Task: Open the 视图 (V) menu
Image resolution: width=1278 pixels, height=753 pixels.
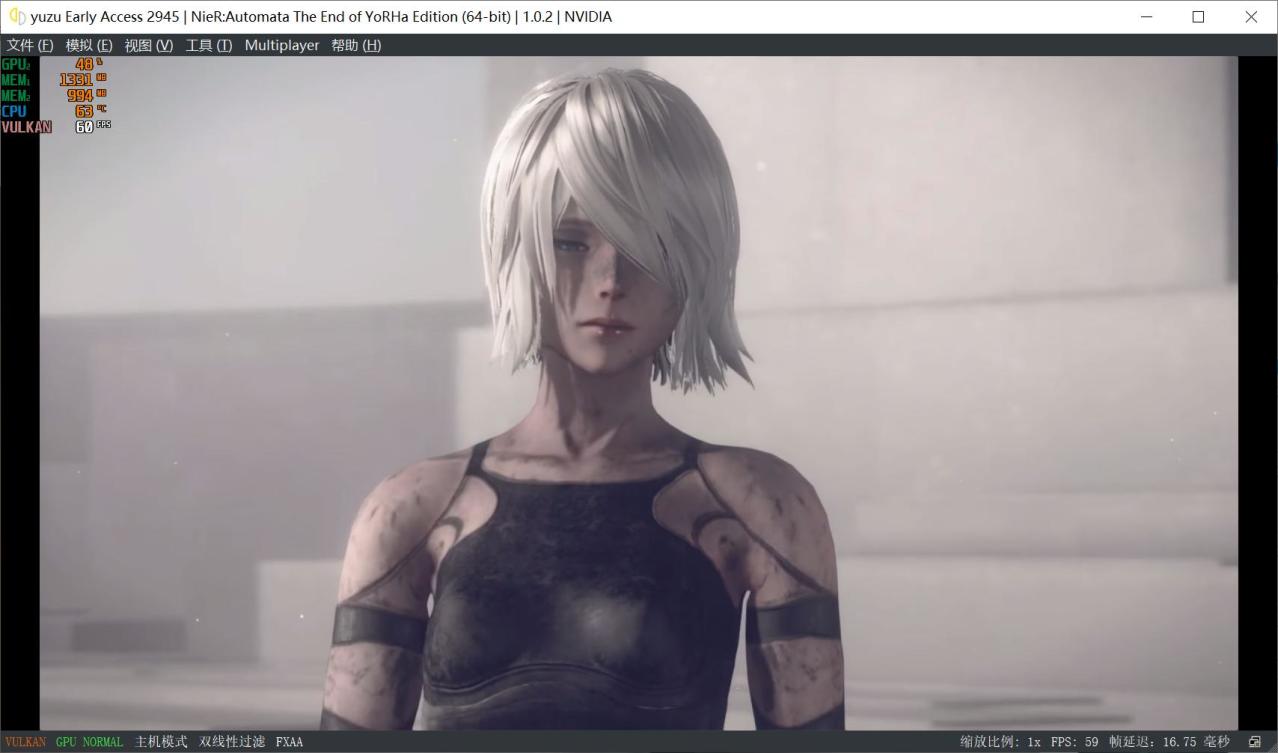Action: 149,45
